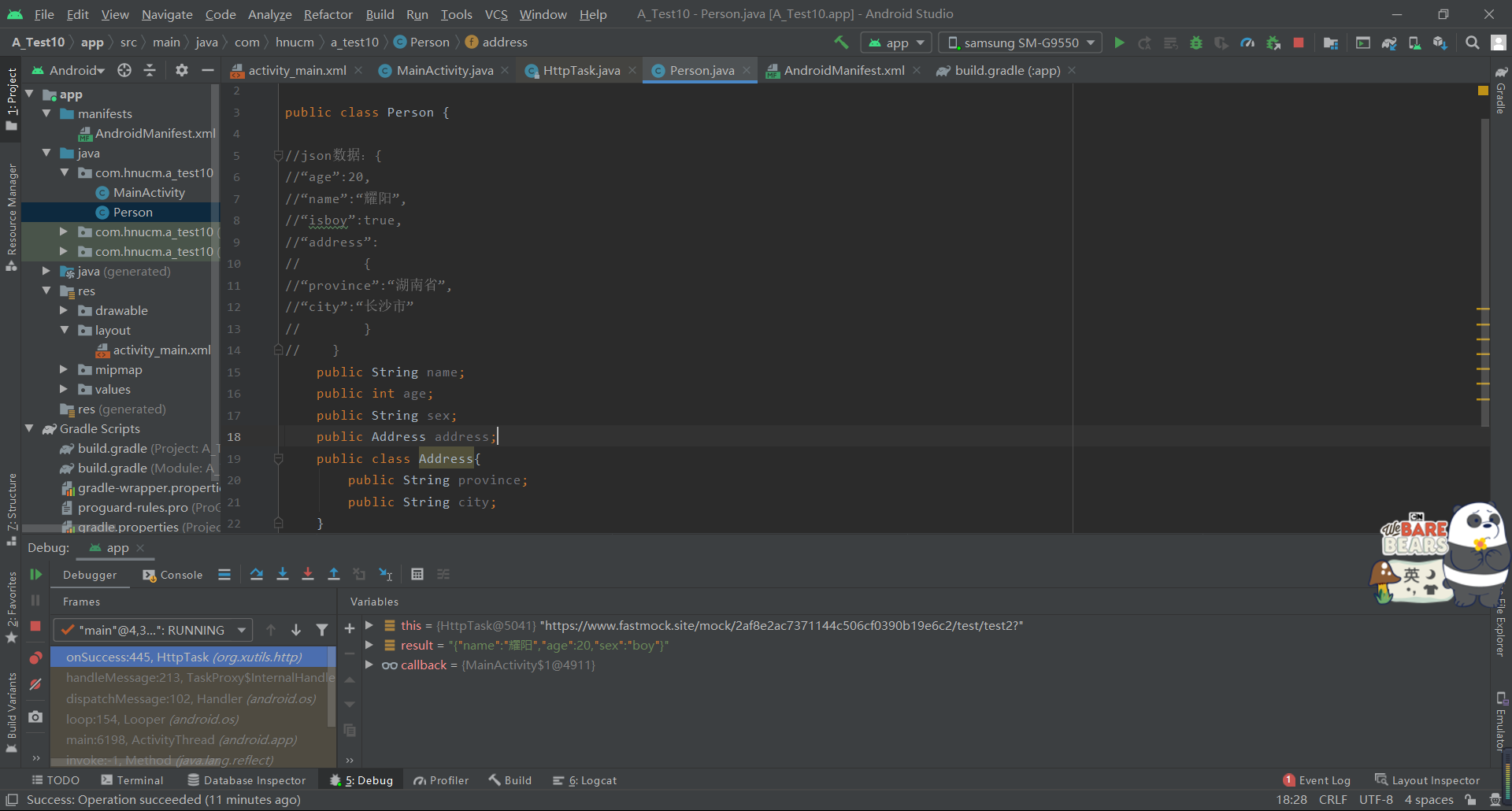This screenshot has height=811, width=1512.
Task: Resume program in Debug panel
Action: click(x=35, y=575)
